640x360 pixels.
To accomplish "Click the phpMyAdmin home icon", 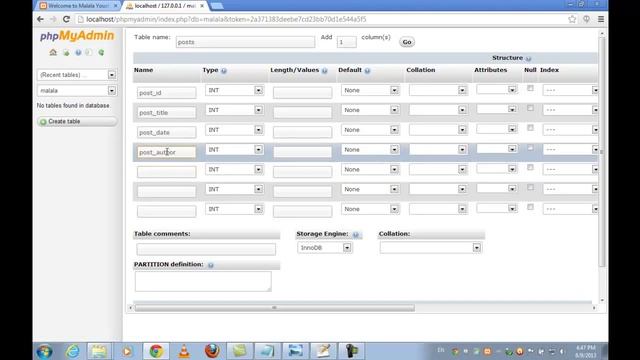I will click(x=53, y=53).
